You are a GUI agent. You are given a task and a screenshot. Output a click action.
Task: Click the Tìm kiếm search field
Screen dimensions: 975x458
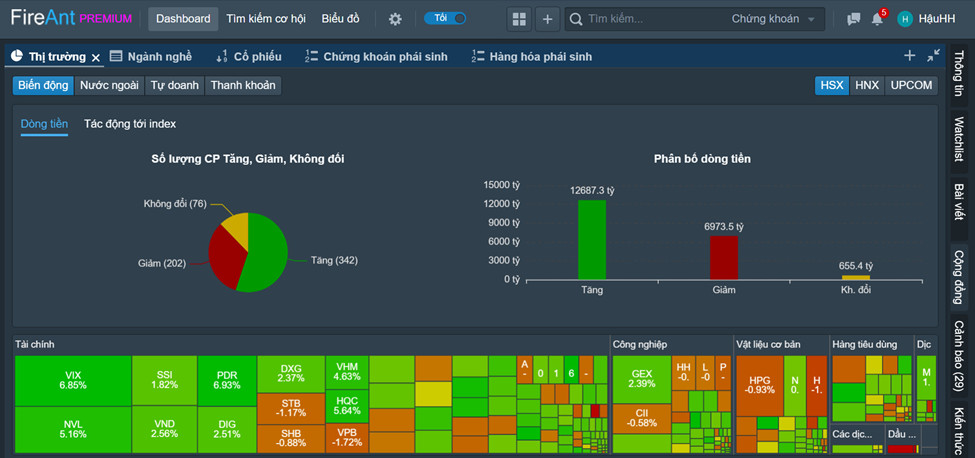coord(650,19)
